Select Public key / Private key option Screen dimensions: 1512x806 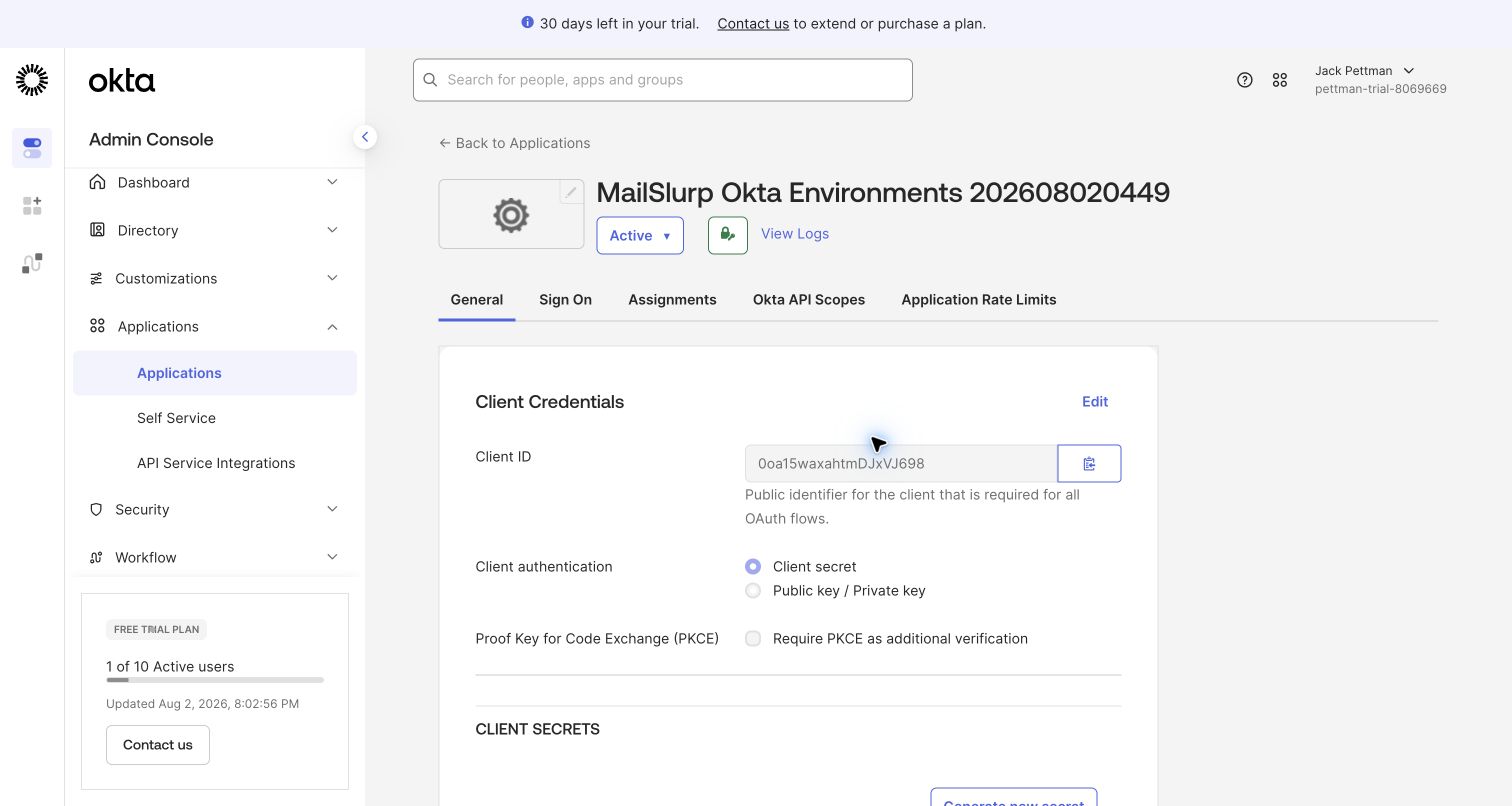(x=753, y=590)
